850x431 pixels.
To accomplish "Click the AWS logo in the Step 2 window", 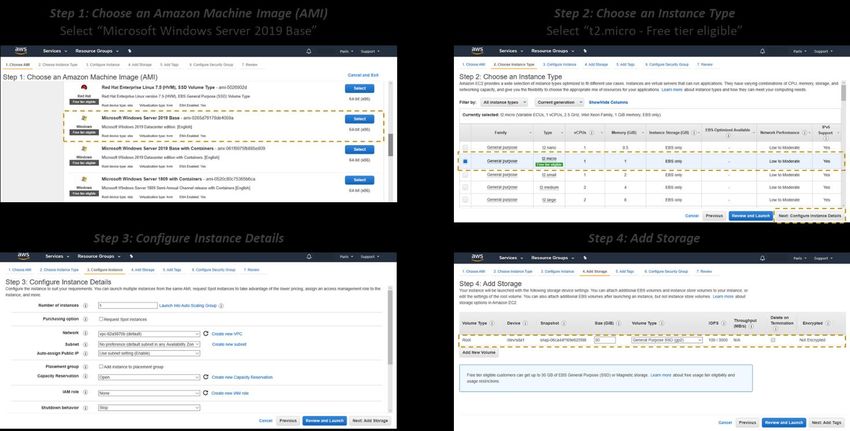I will tap(477, 50).
